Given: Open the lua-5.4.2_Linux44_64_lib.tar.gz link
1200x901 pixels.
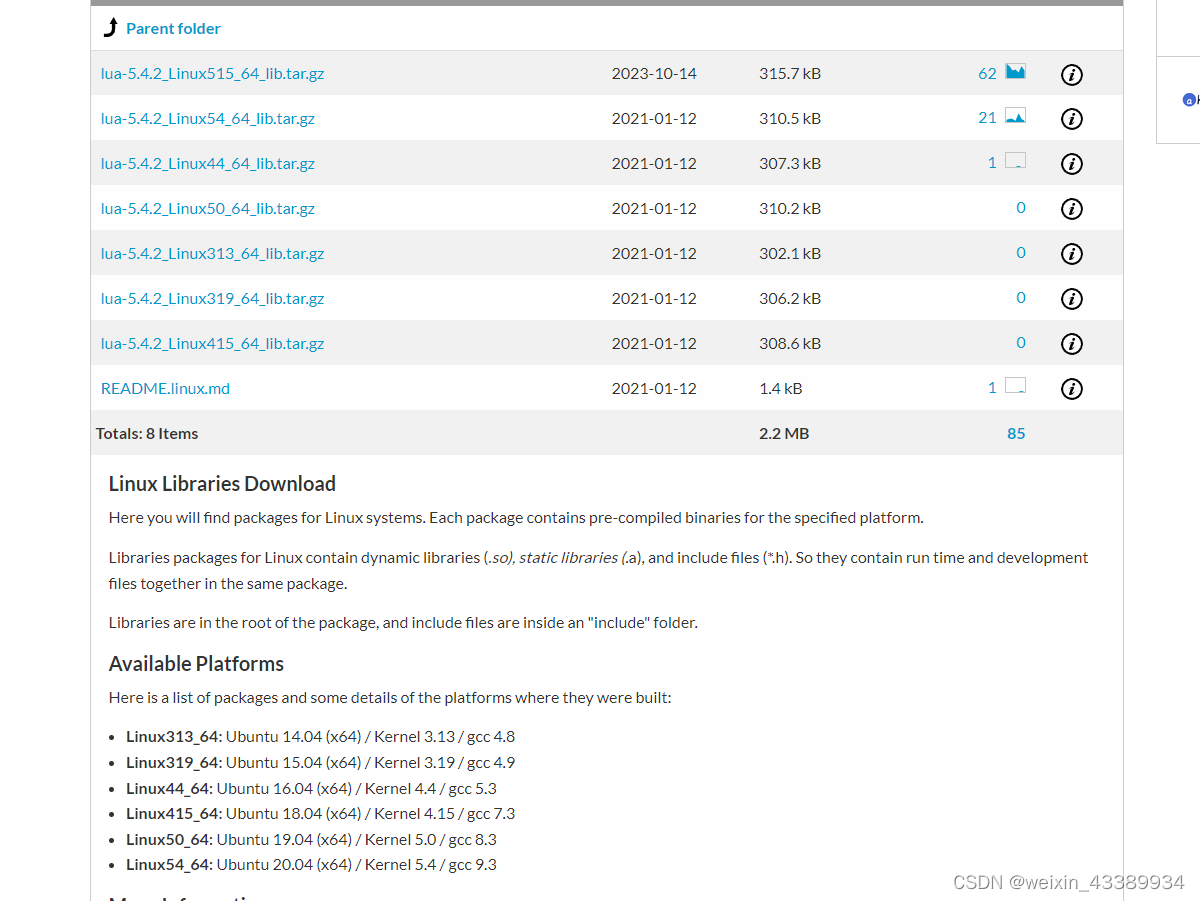Looking at the screenshot, I should [208, 164].
